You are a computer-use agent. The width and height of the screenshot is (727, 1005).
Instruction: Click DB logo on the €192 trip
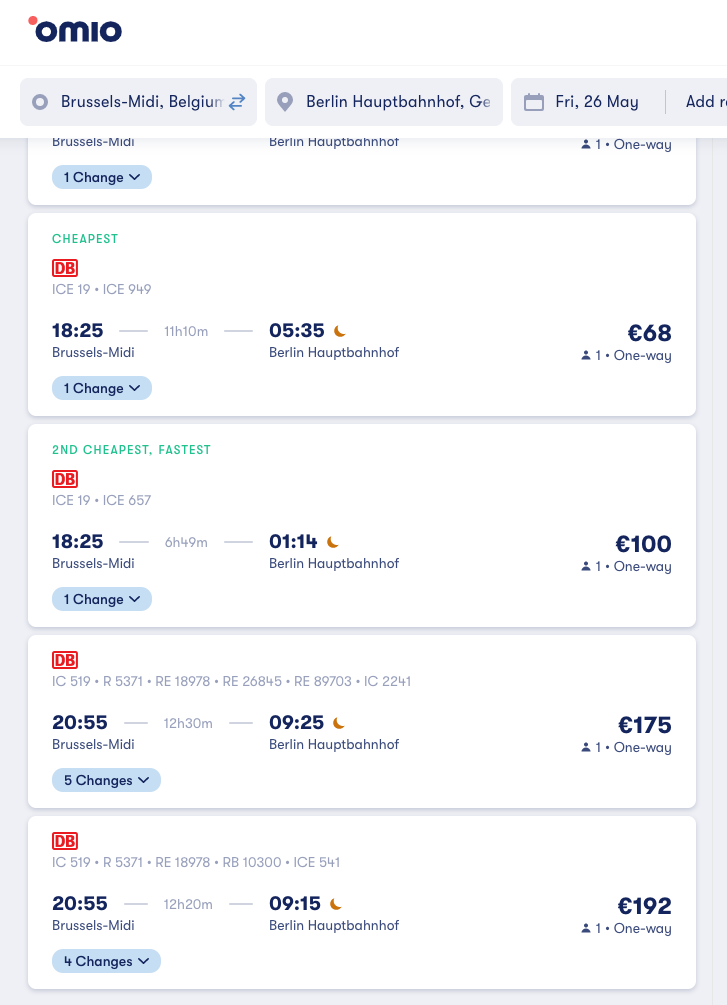click(x=65, y=841)
